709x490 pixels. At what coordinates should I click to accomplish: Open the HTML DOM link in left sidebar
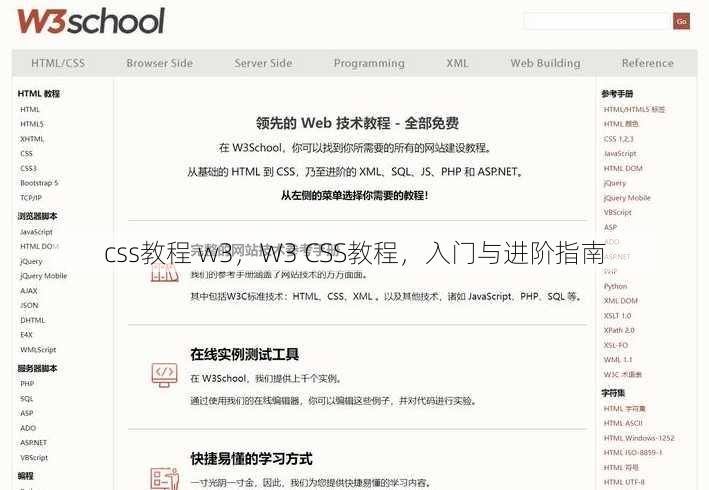click(x=39, y=246)
